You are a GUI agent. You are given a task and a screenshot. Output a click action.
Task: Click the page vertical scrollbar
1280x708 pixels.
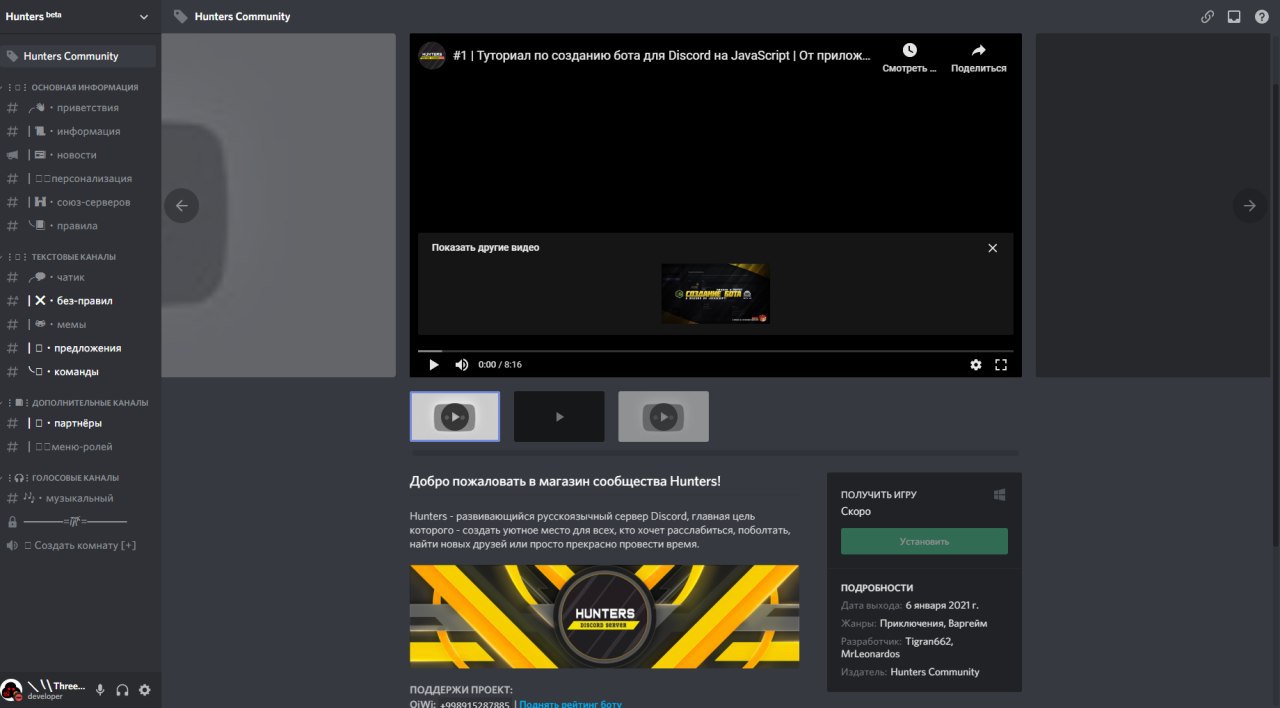1275,313
